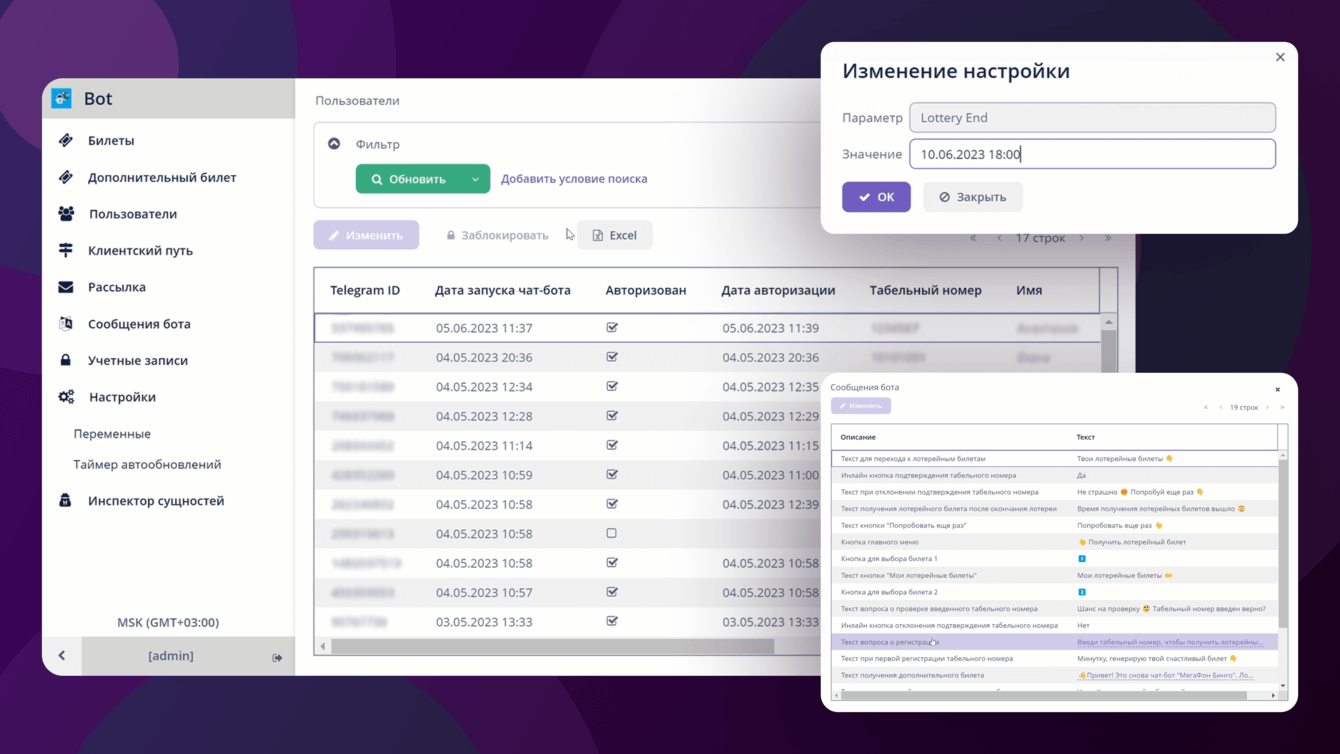1340x754 pixels.
Task: Go to next page in Сообщения бота panel
Action: 1267,407
